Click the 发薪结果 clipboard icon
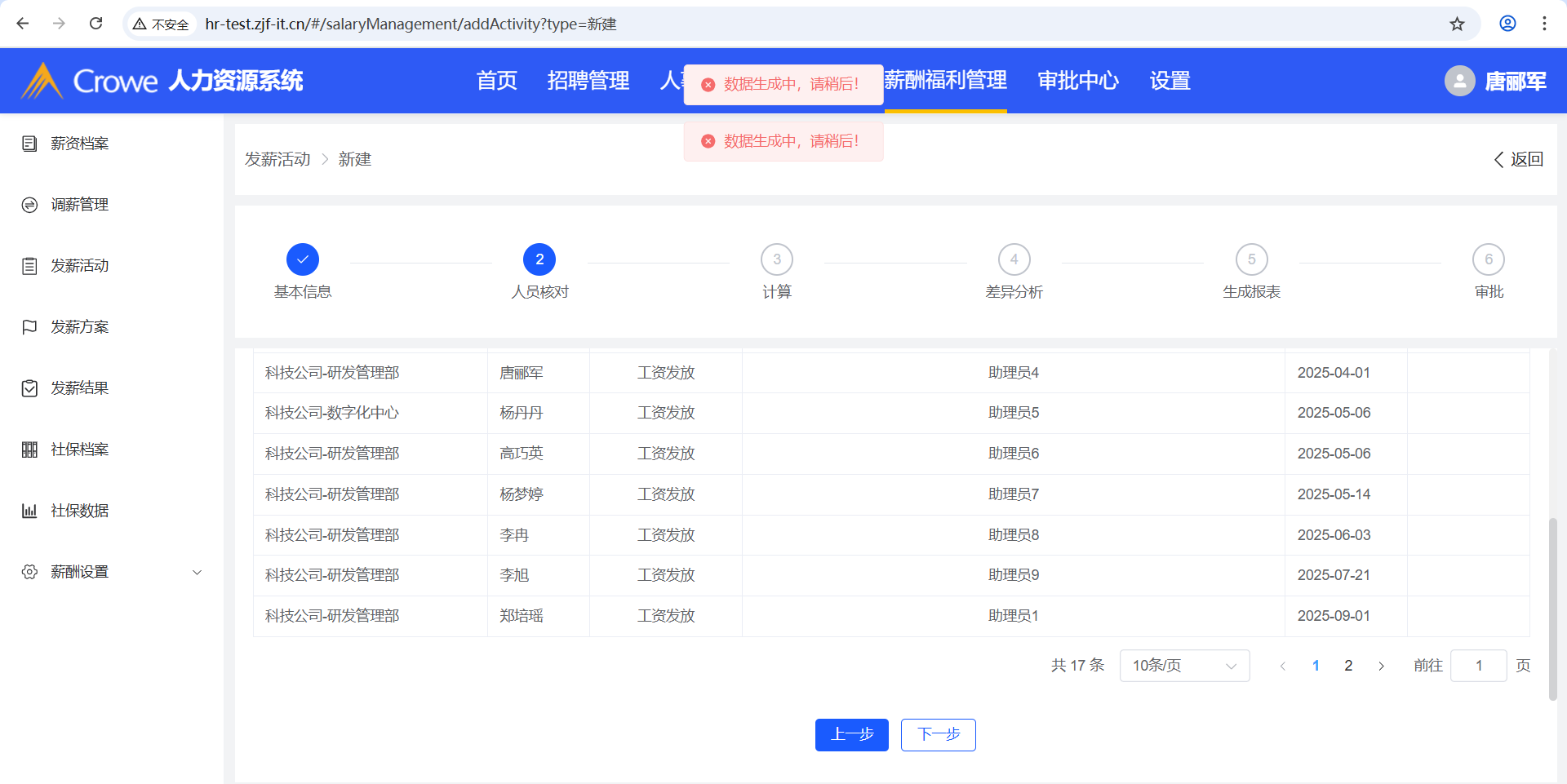This screenshot has height=784, width=1567. click(29, 388)
